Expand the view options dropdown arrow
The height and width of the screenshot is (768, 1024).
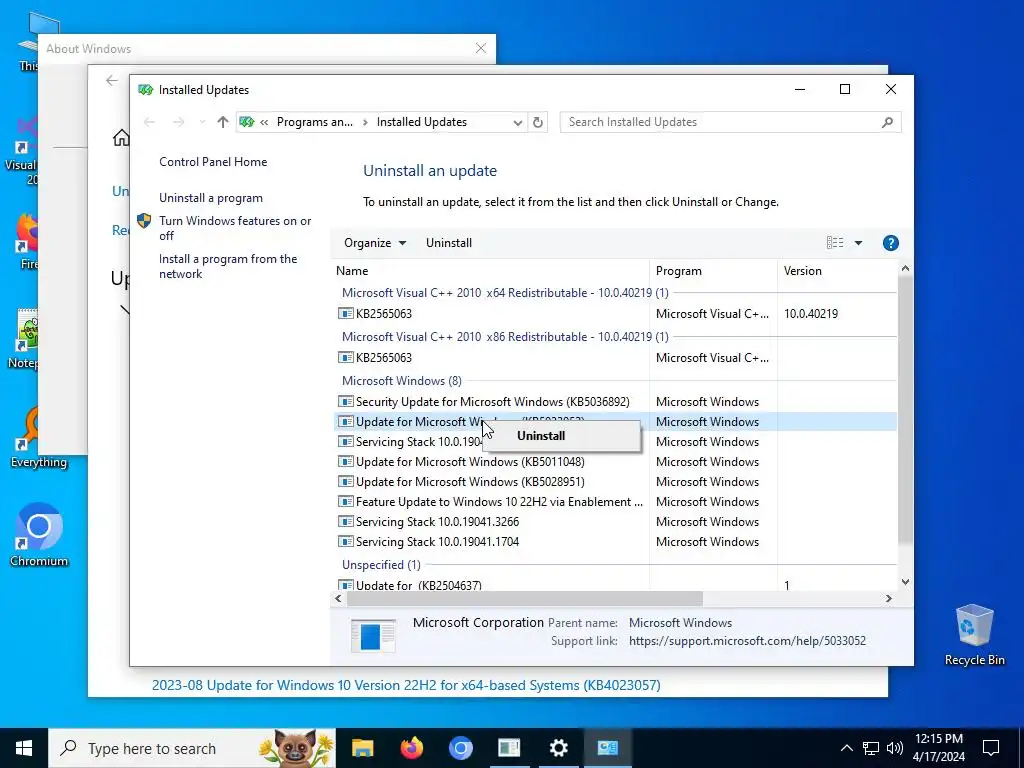tap(858, 243)
